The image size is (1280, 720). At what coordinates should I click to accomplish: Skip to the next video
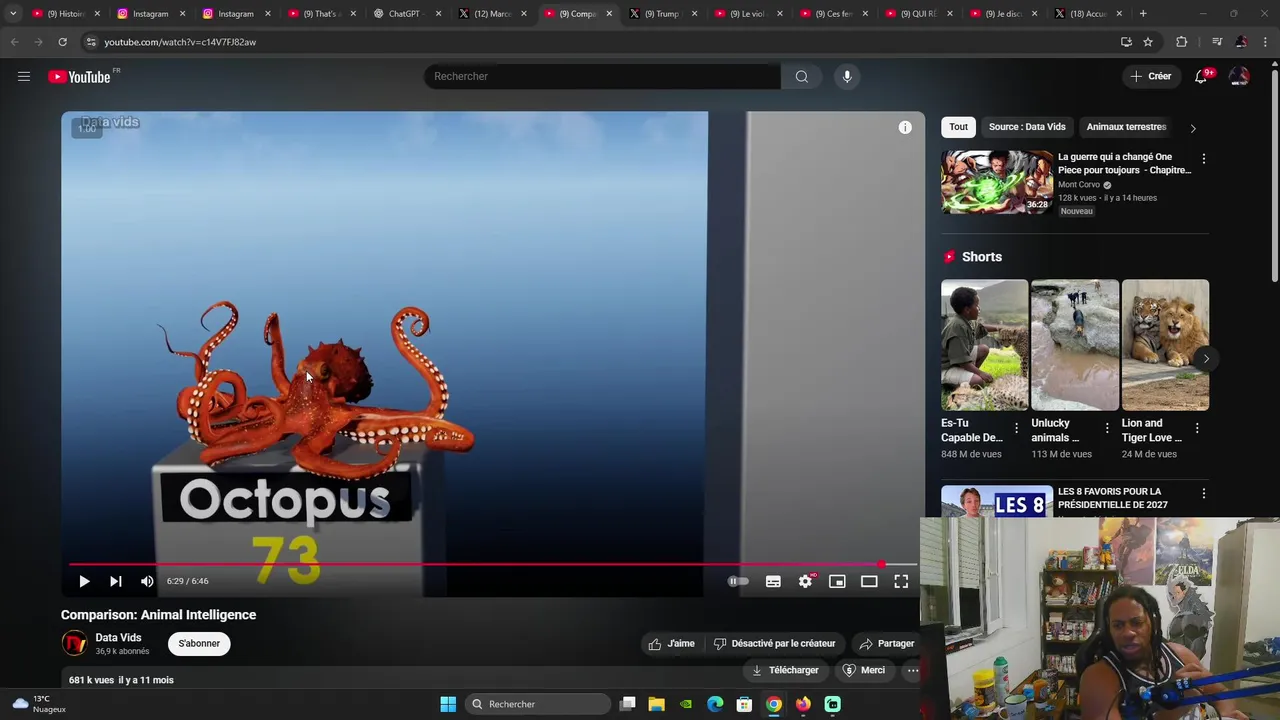tap(116, 581)
